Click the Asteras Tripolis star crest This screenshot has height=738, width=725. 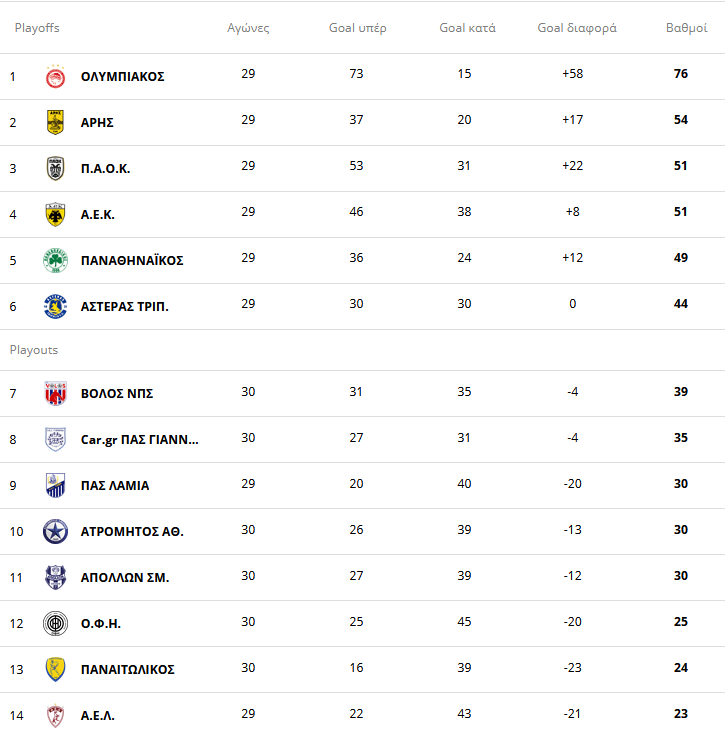[x=56, y=306]
